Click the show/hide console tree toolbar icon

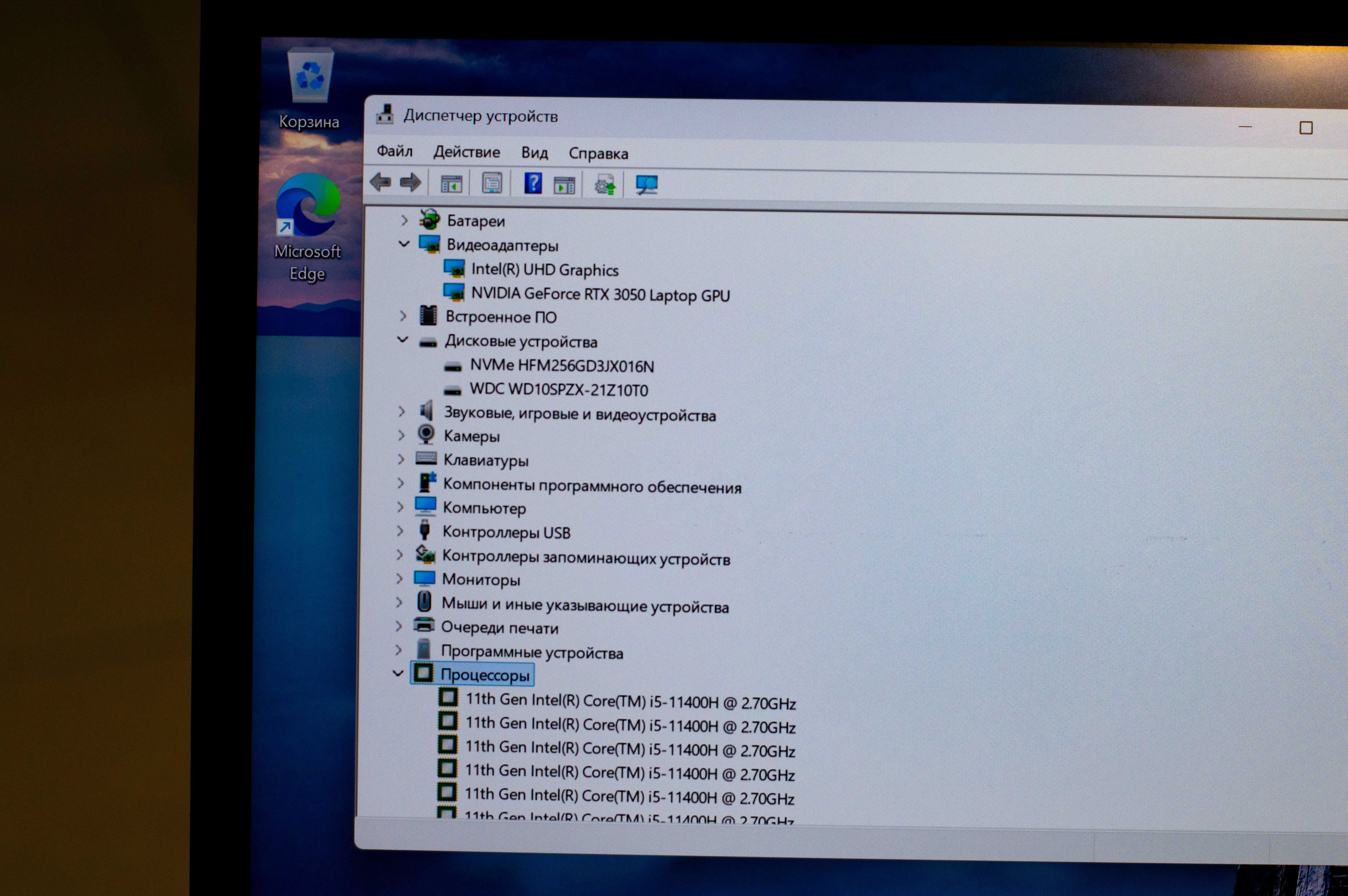click(451, 184)
